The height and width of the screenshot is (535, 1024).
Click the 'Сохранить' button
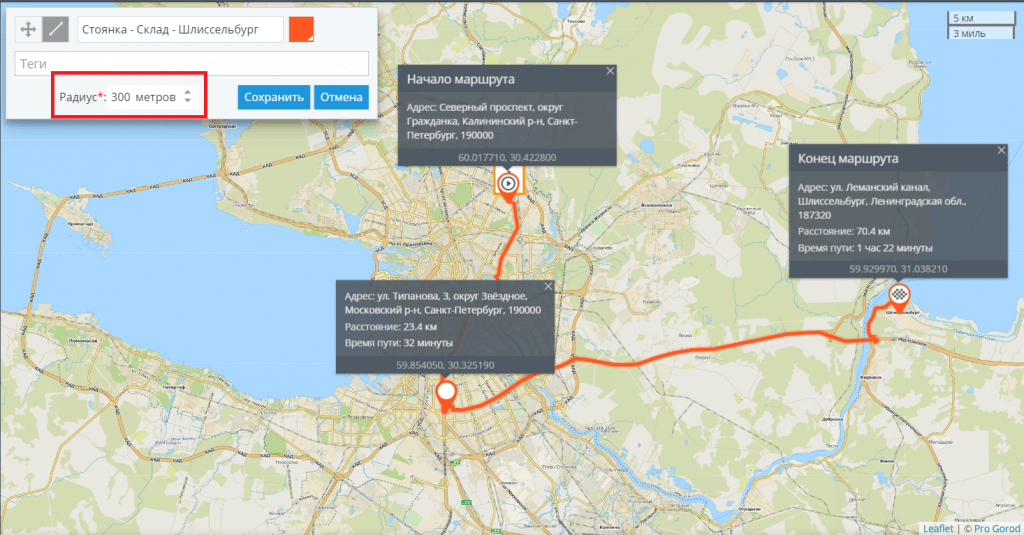(273, 97)
